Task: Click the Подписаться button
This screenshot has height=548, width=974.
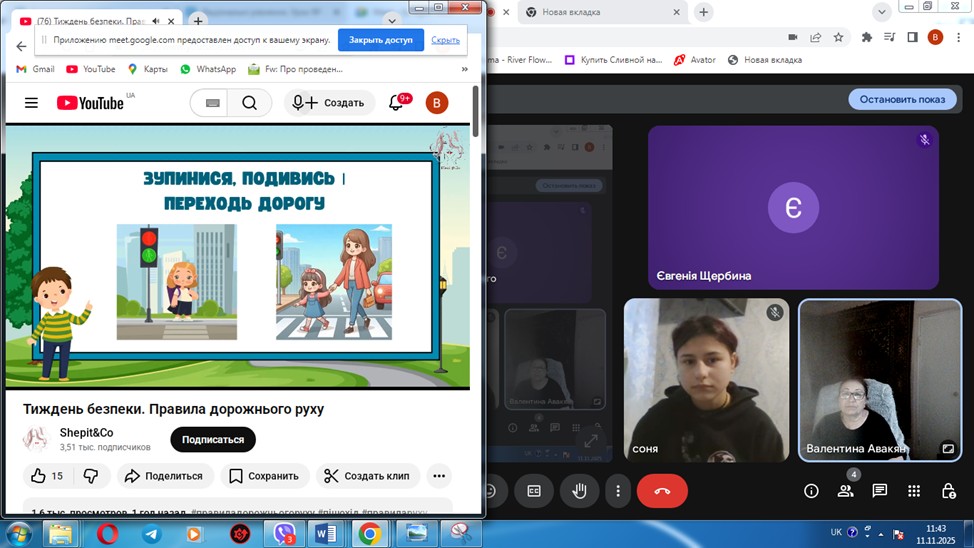Action: click(x=212, y=440)
